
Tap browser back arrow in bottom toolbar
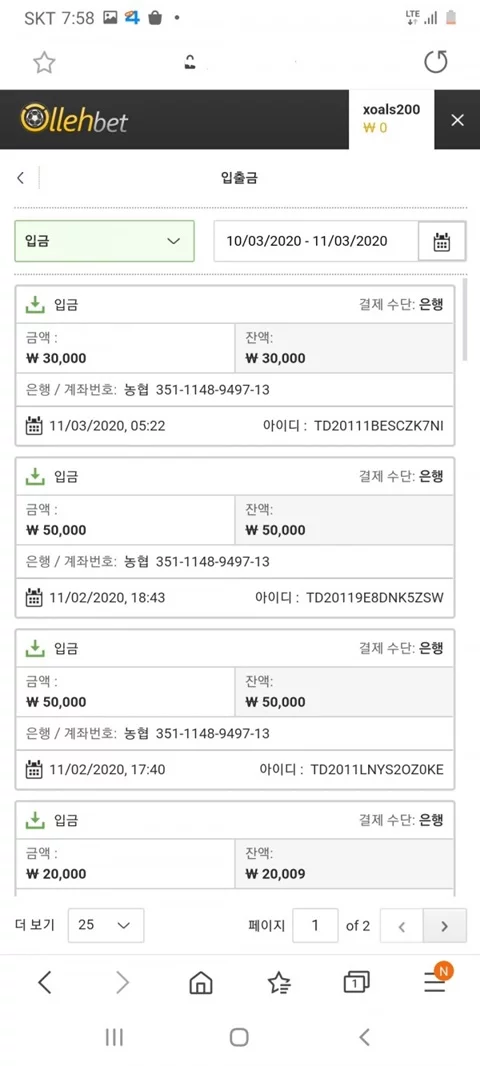point(45,982)
